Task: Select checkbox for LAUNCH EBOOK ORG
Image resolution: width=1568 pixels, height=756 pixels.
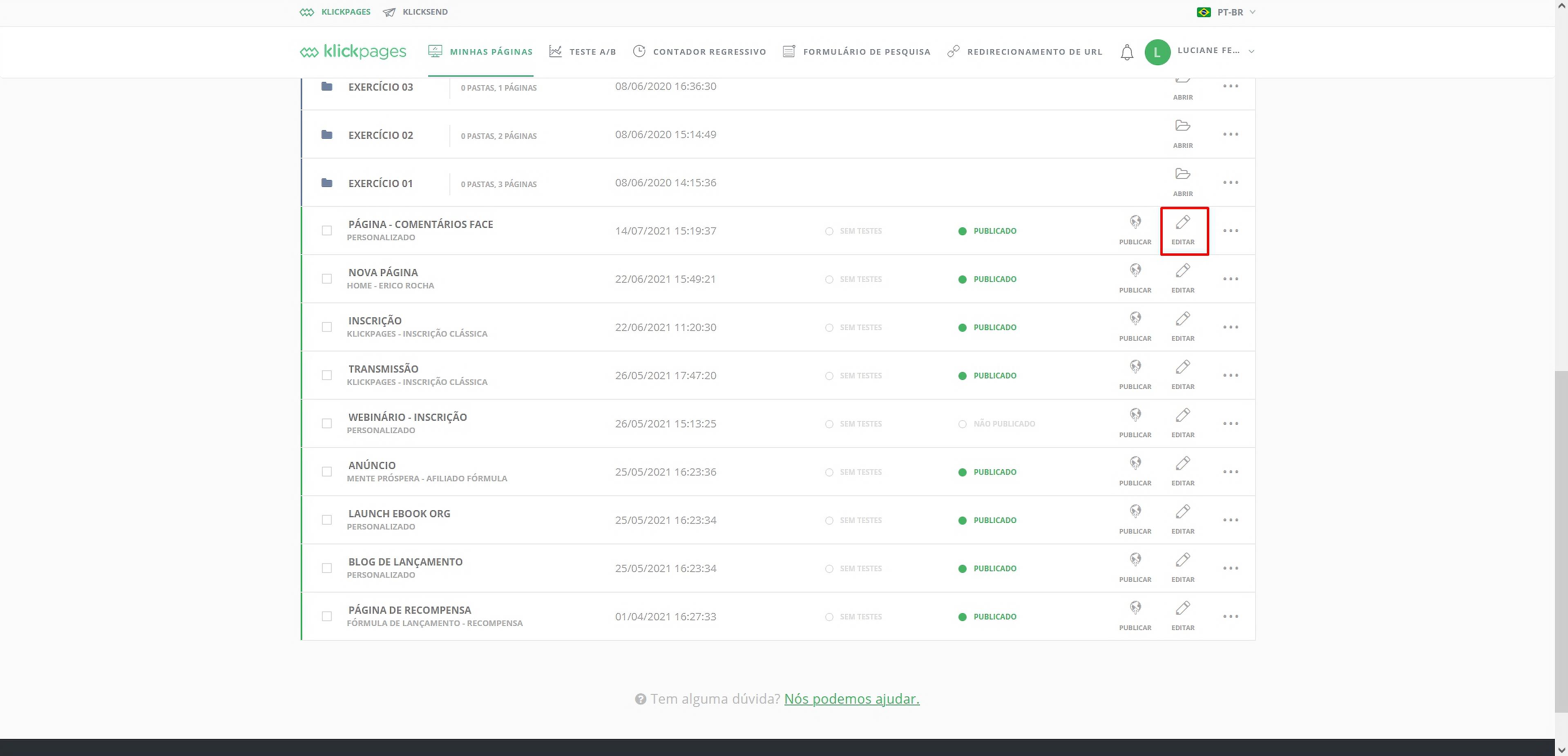Action: pyautogui.click(x=327, y=520)
